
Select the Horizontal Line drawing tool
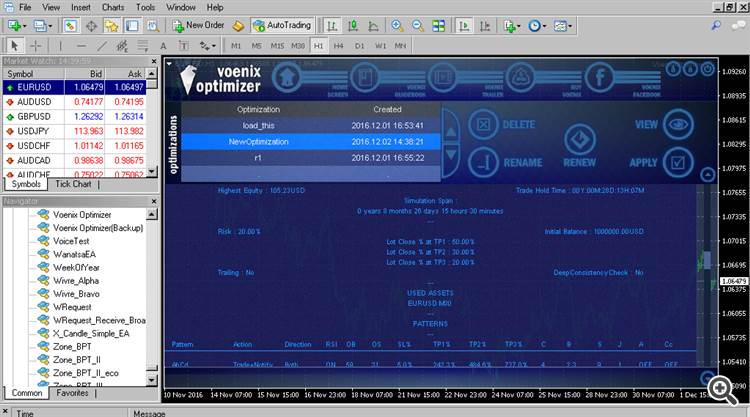coord(81,46)
